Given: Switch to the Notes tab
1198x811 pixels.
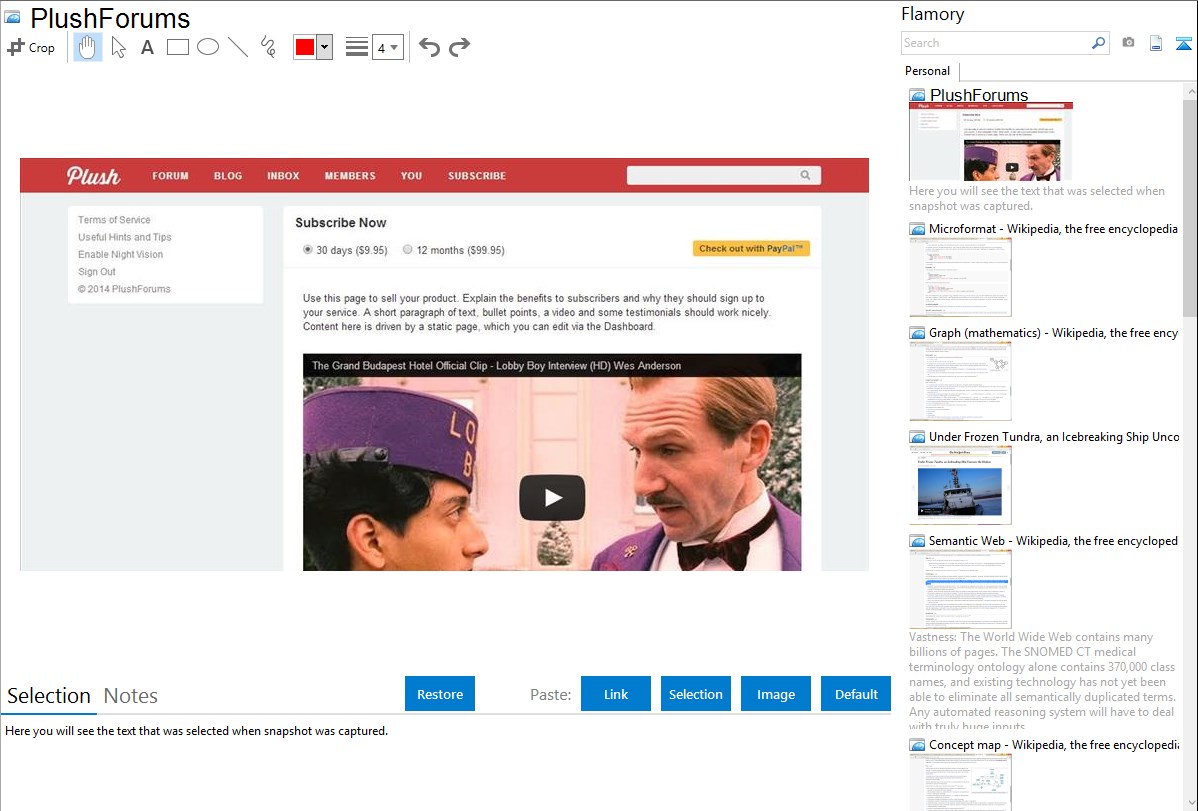Looking at the screenshot, I should 131,696.
